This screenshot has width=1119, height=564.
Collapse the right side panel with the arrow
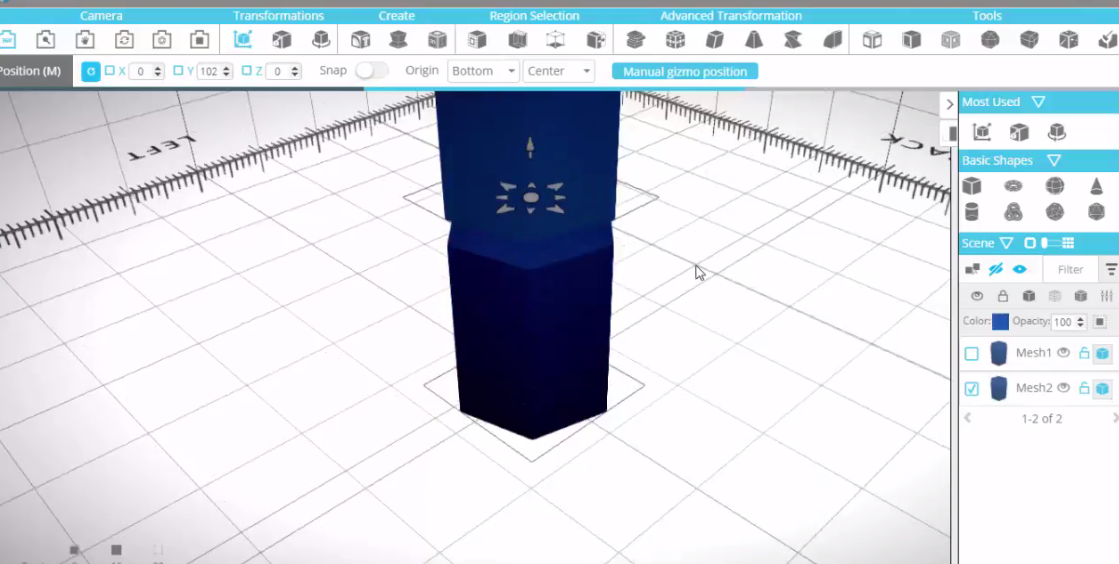click(x=949, y=104)
